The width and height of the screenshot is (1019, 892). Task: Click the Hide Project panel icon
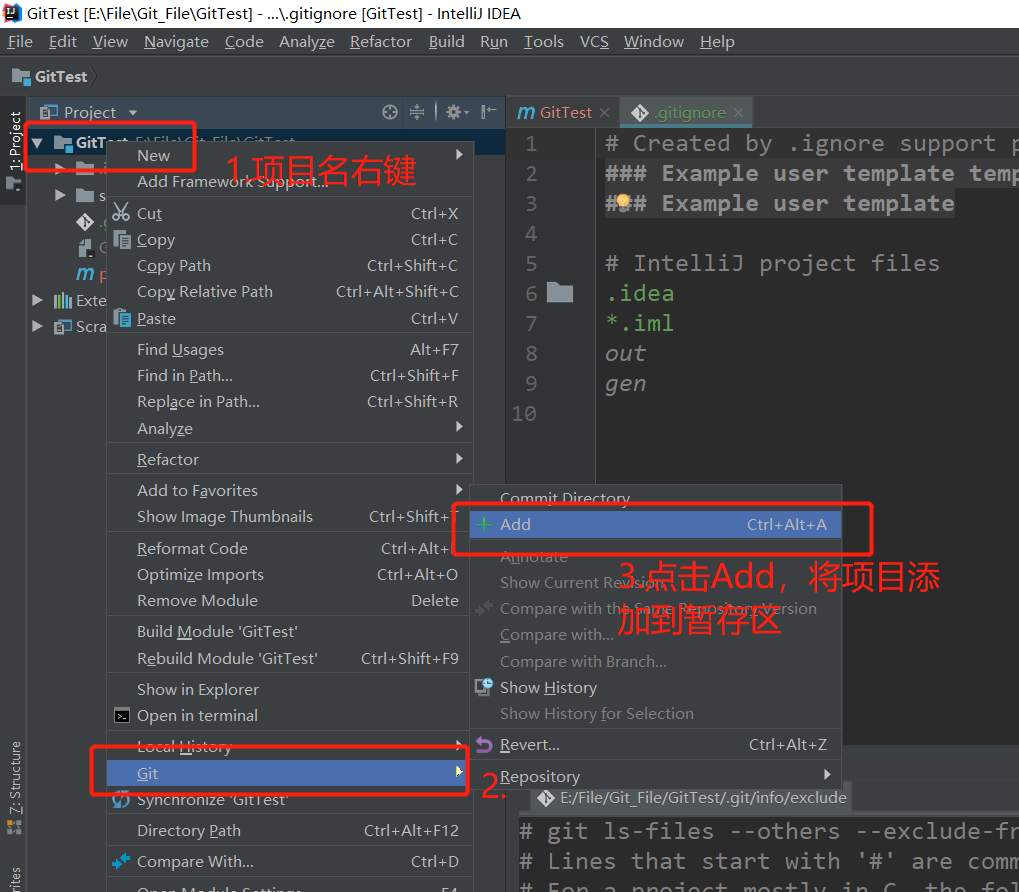(x=489, y=112)
